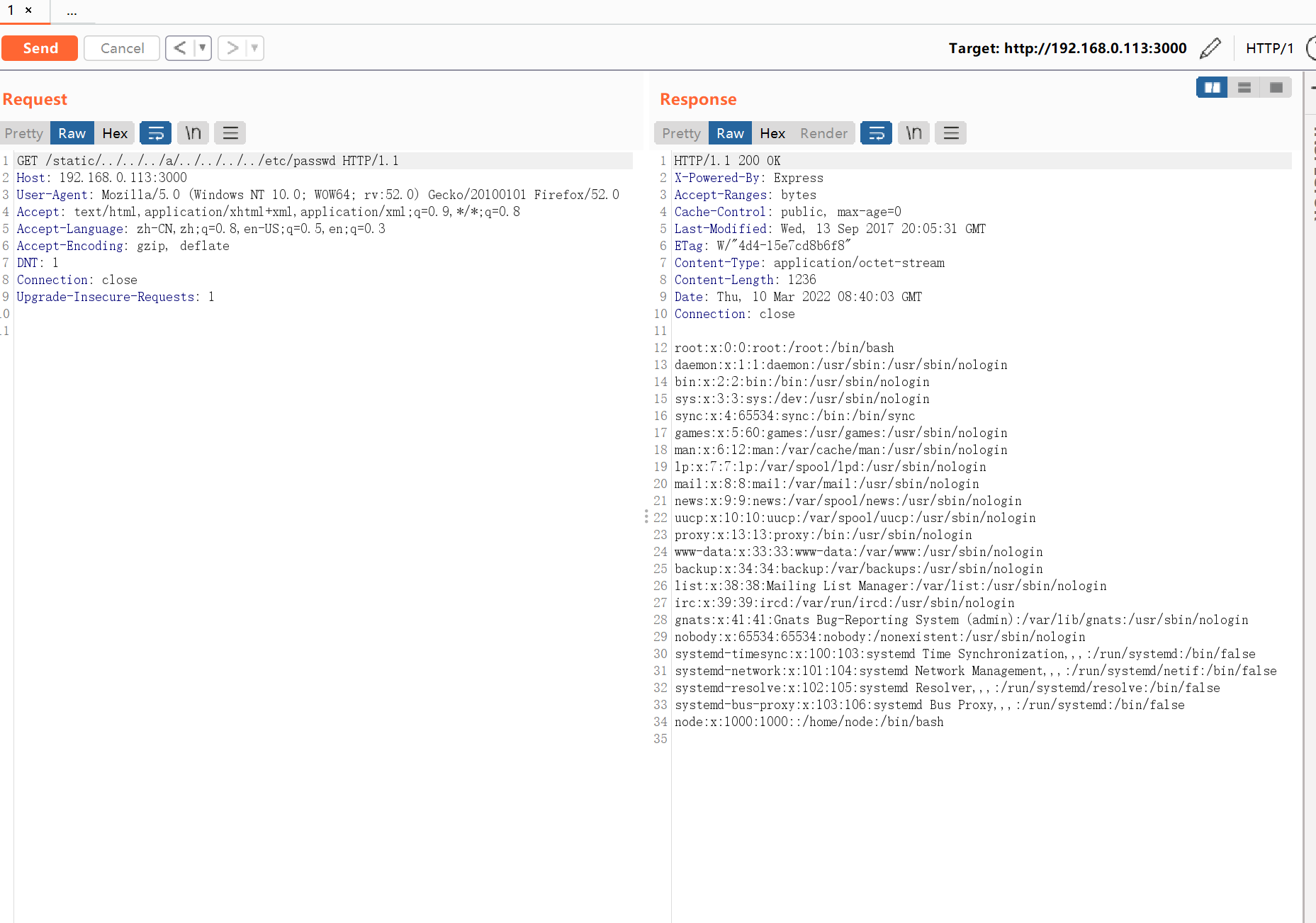This screenshot has width=1316, height=923.
Task: Click the Upgrade-Insecure-Requests header
Action: 116,297
